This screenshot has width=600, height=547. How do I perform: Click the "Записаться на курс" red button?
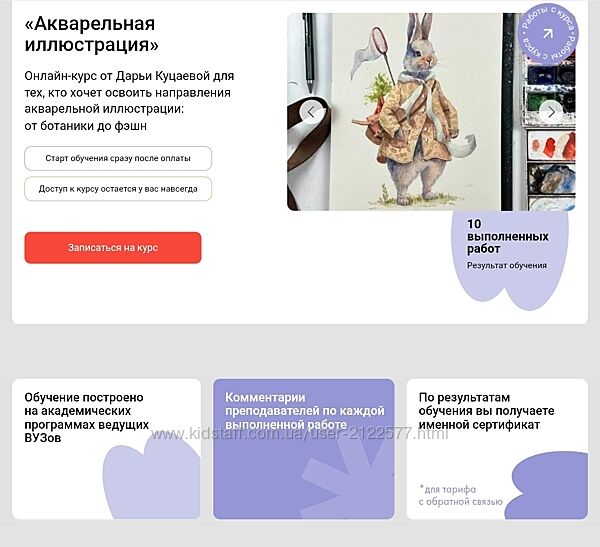pyautogui.click(x=113, y=248)
